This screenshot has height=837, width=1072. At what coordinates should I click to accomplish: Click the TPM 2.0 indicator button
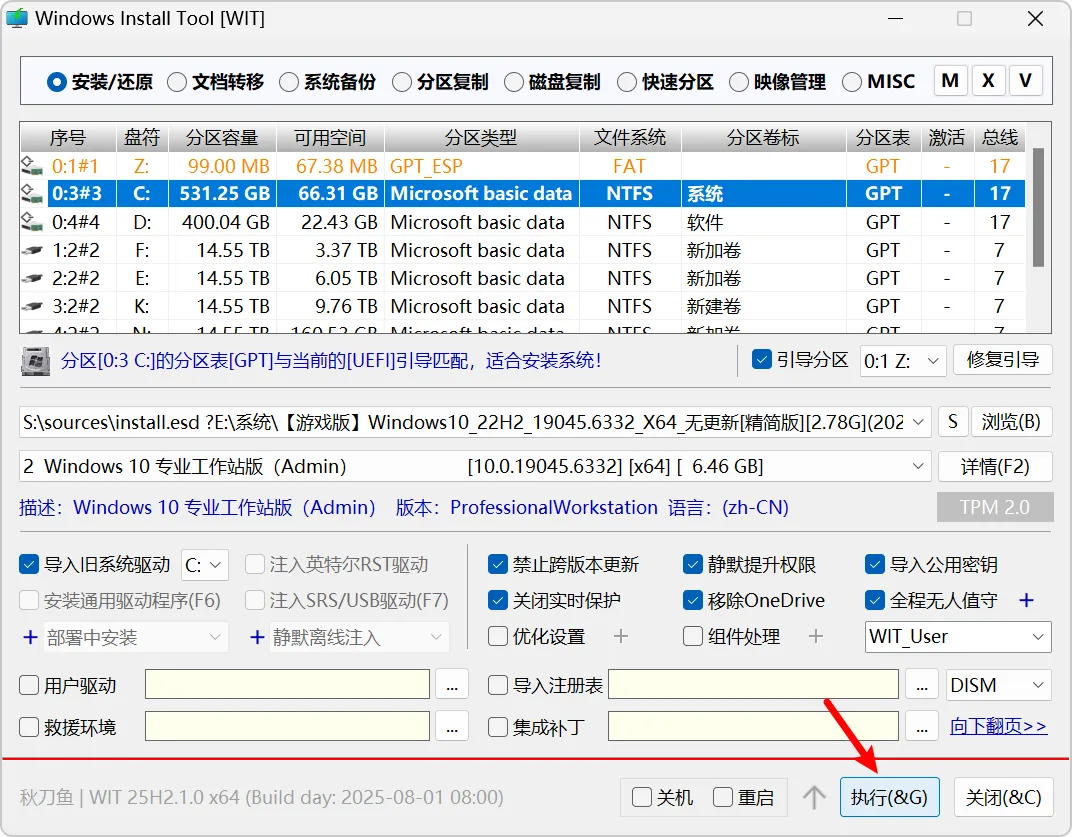point(995,507)
